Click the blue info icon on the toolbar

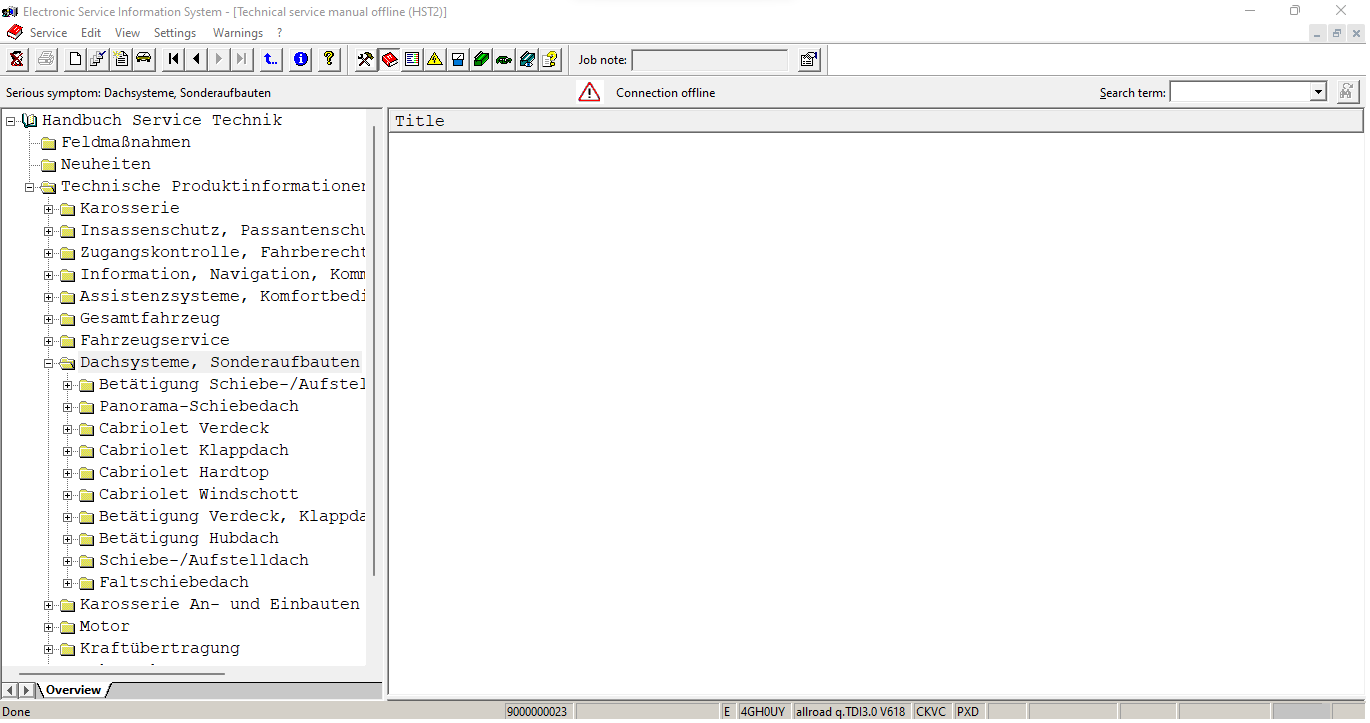tap(300, 59)
